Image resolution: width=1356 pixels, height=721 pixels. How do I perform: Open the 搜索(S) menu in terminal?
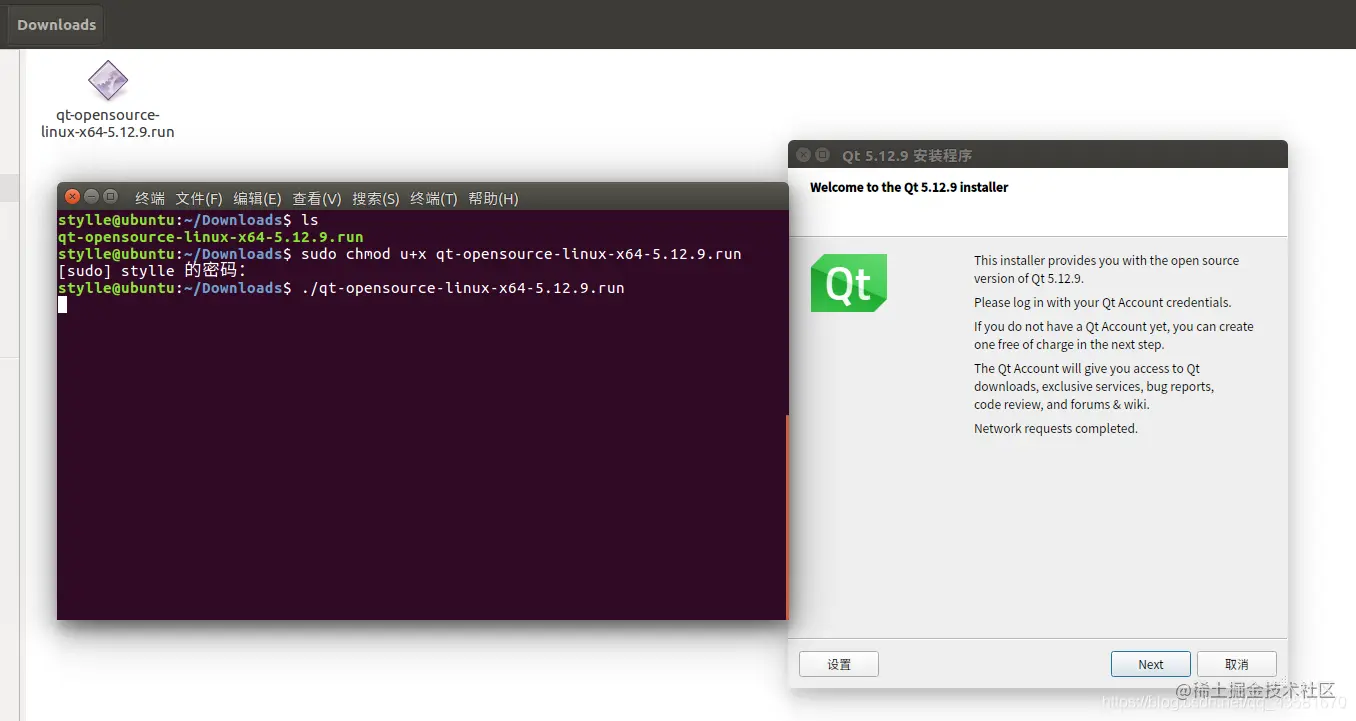click(x=376, y=198)
